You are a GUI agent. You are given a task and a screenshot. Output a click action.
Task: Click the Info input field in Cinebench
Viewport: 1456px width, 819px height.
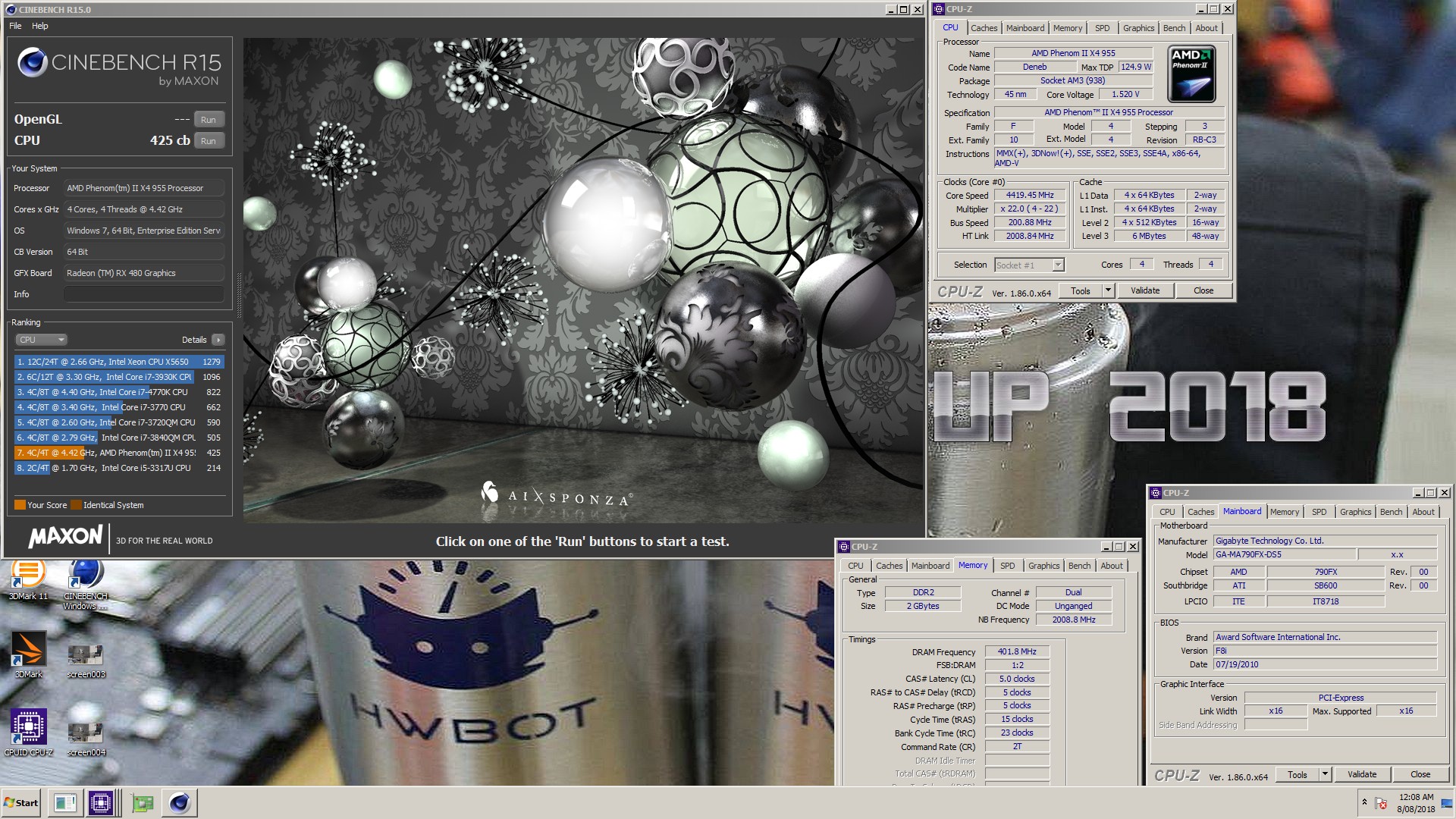(144, 294)
